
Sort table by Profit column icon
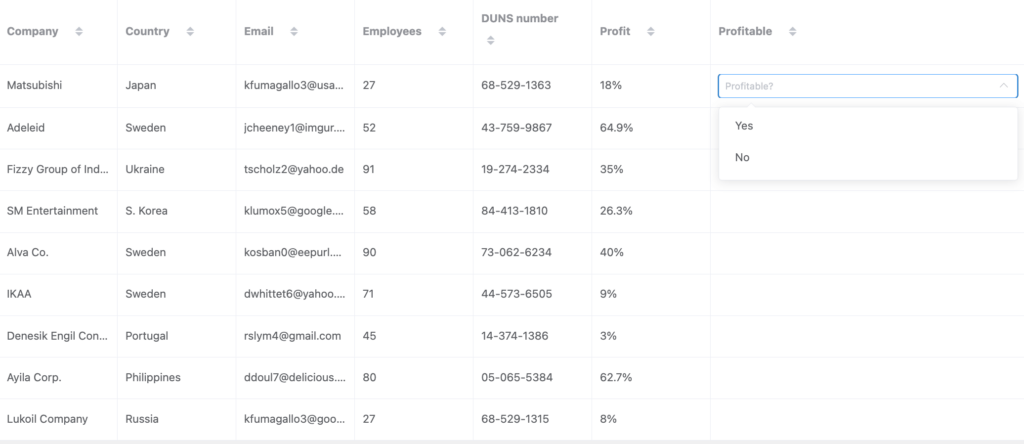(x=650, y=31)
